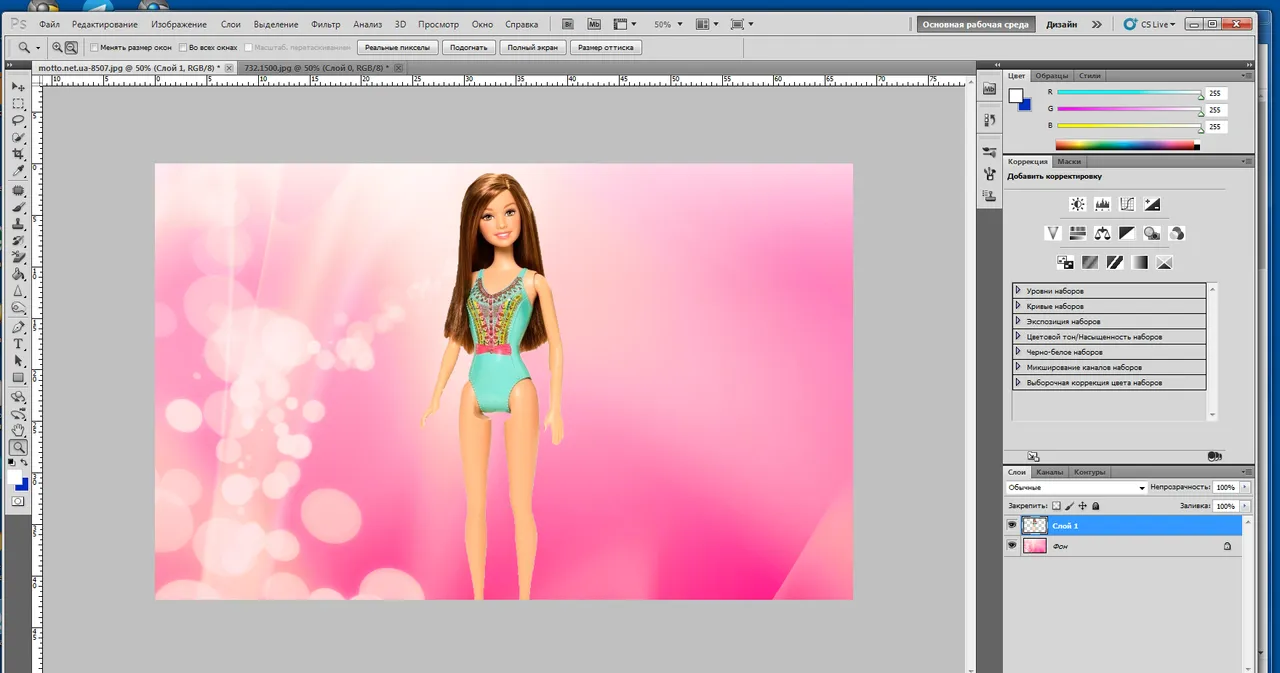Select the Lasso tool
The height and width of the screenshot is (673, 1280).
pos(18,121)
